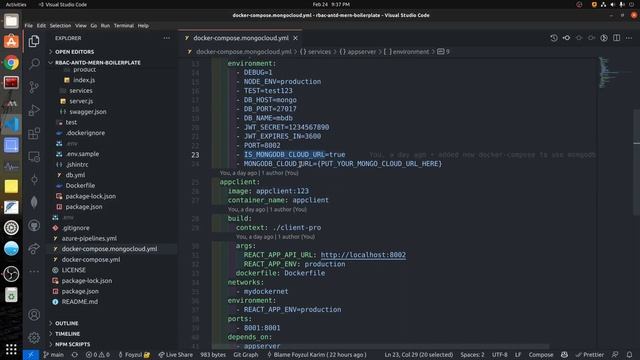
Task: Expand the NPM Scripts section
Action: [73, 344]
